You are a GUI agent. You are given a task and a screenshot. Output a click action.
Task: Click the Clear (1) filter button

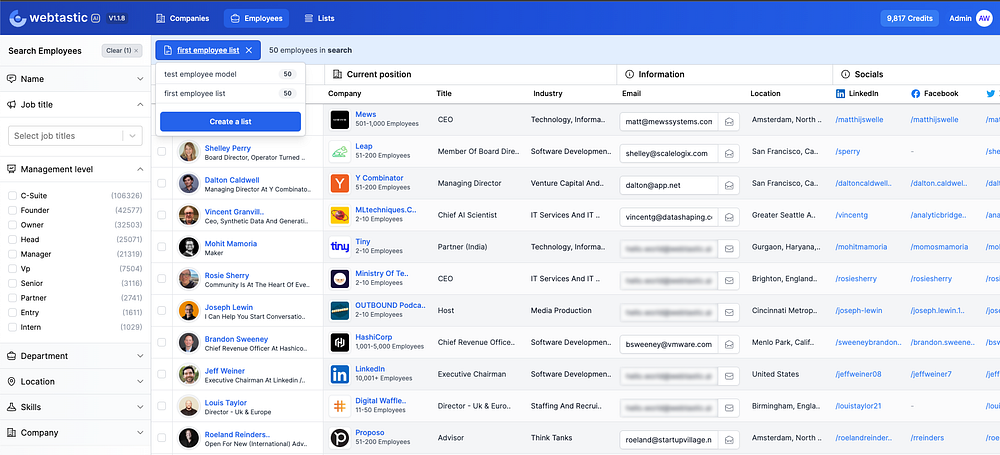click(122, 50)
